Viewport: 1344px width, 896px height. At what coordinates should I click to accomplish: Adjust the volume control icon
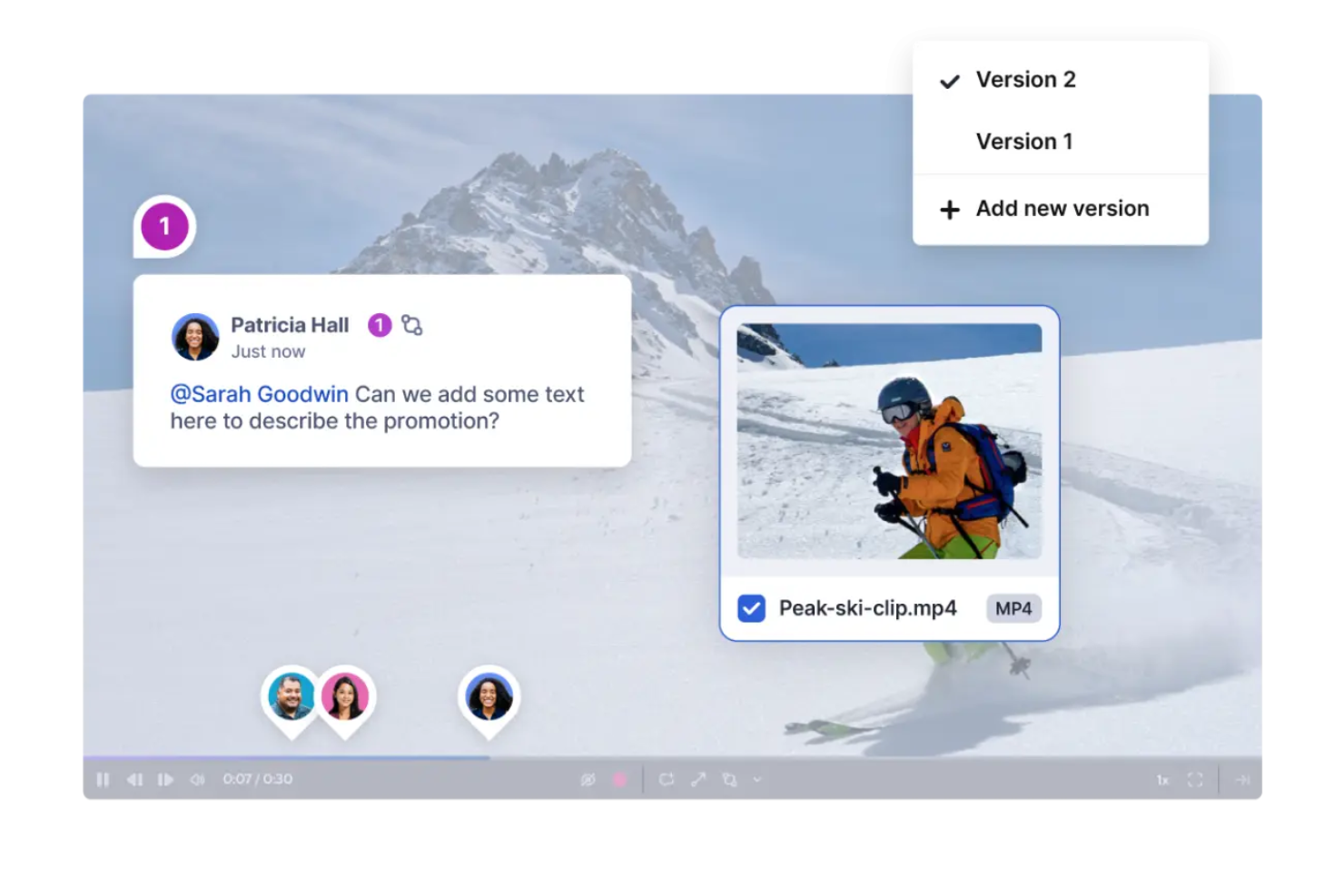tap(198, 779)
